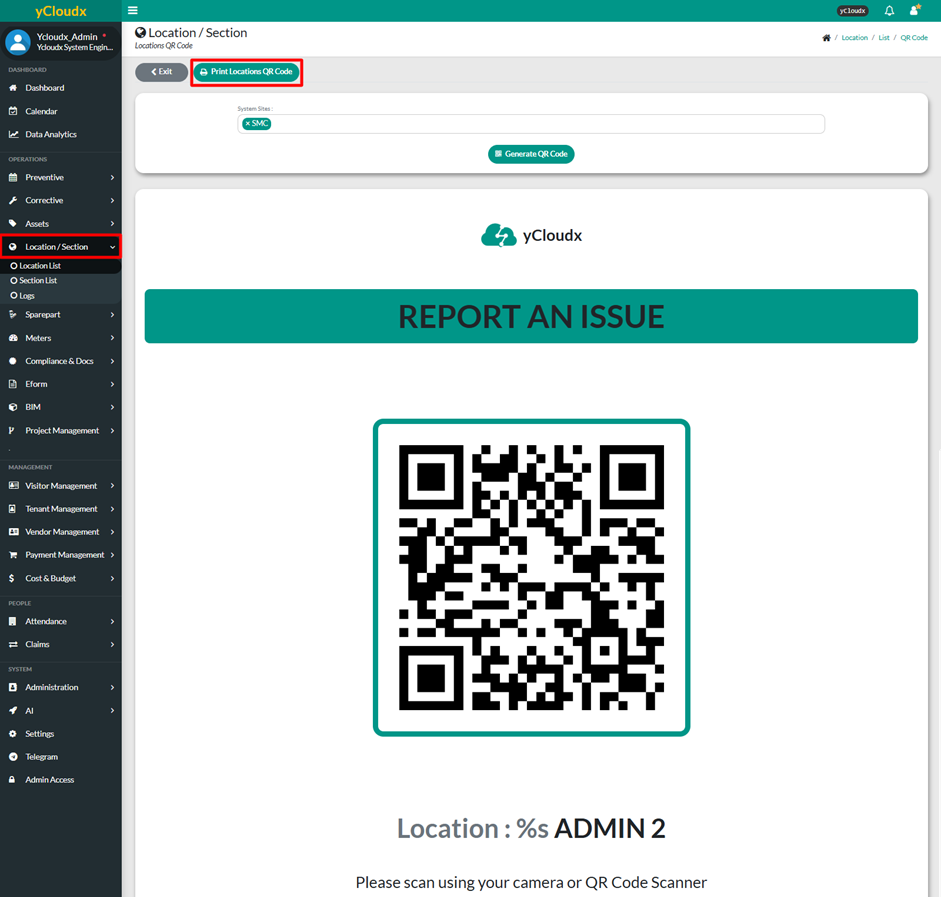Click the Payment Management cart icon
The image size is (941, 897).
13,555
